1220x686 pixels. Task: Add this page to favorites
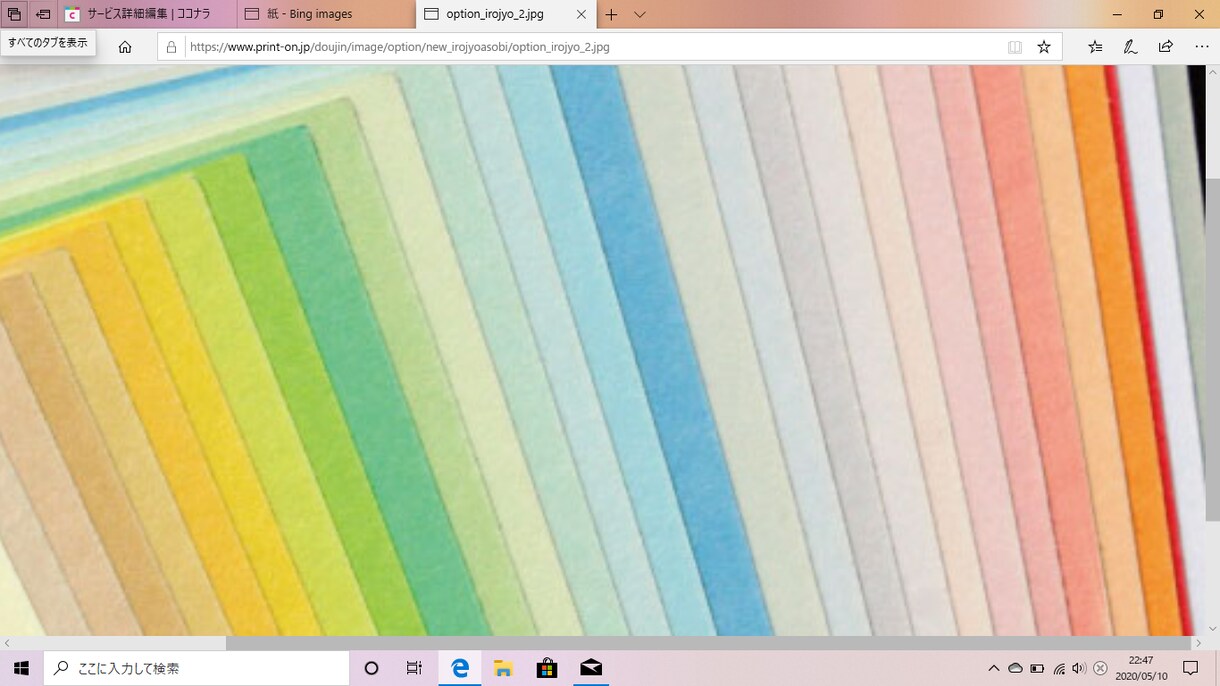[1044, 47]
